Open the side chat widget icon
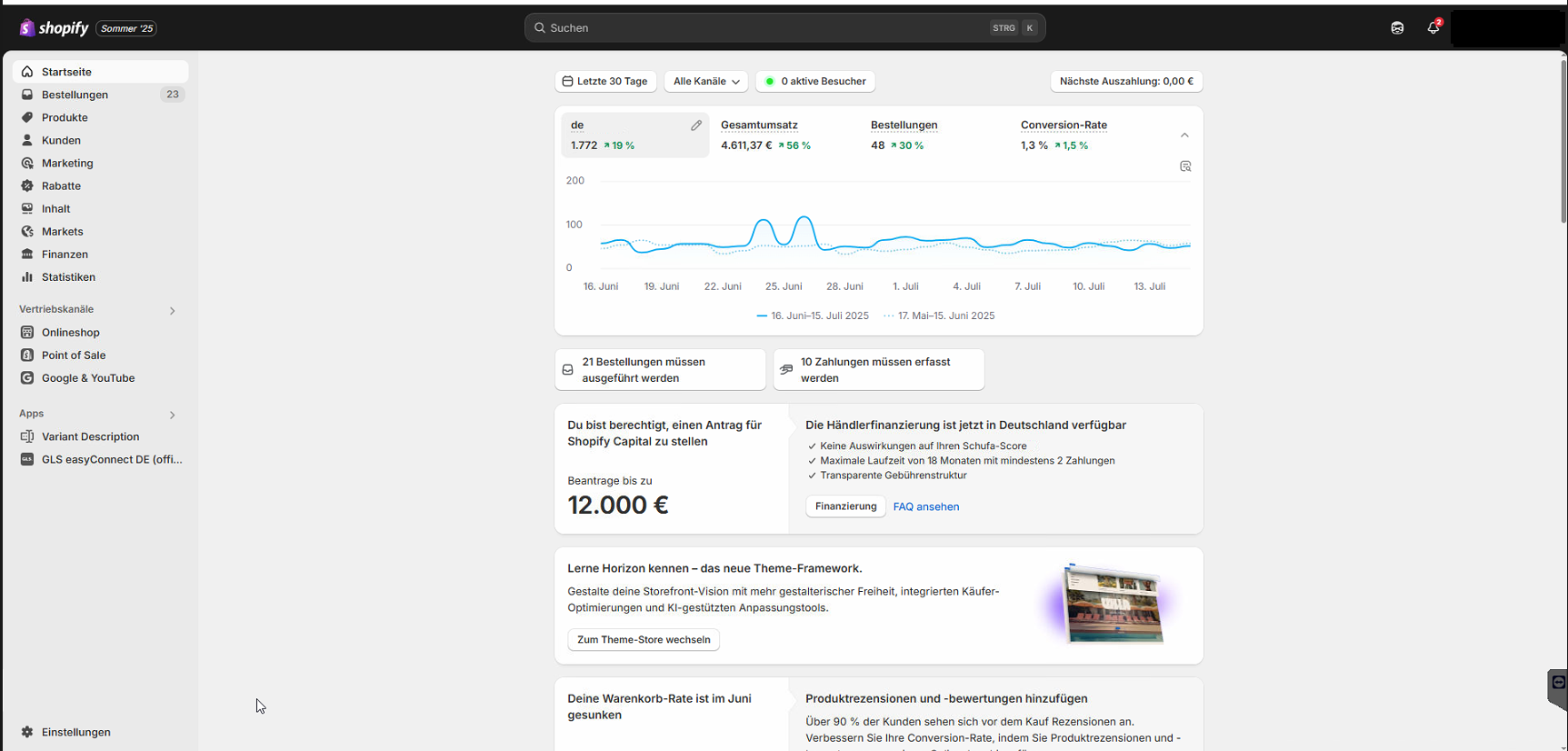Screen dimensions: 1568x751 tap(1558, 683)
